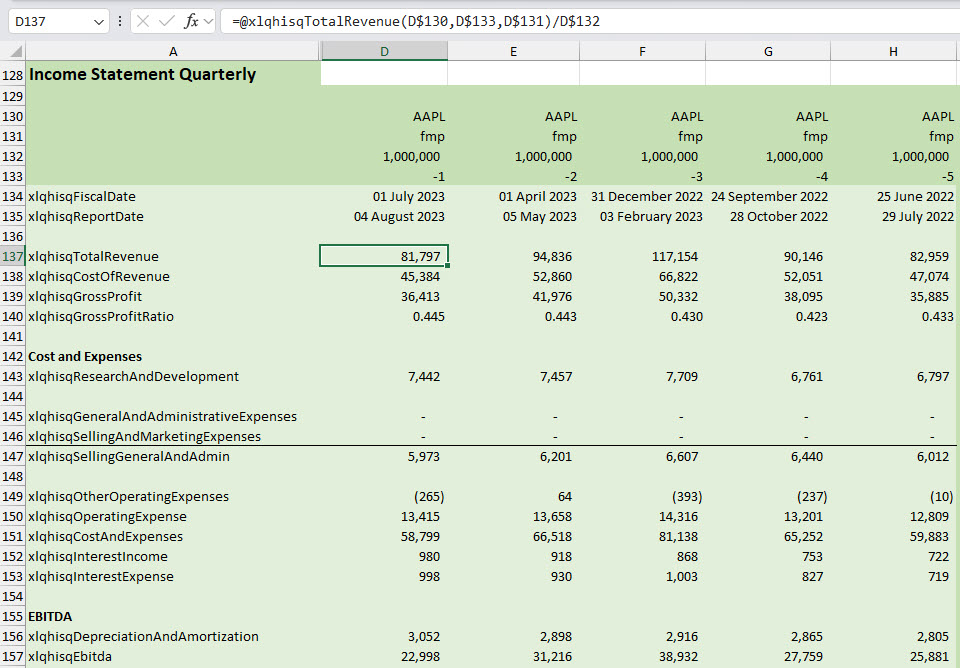
Task: Select column D header
Action: [x=384, y=52]
